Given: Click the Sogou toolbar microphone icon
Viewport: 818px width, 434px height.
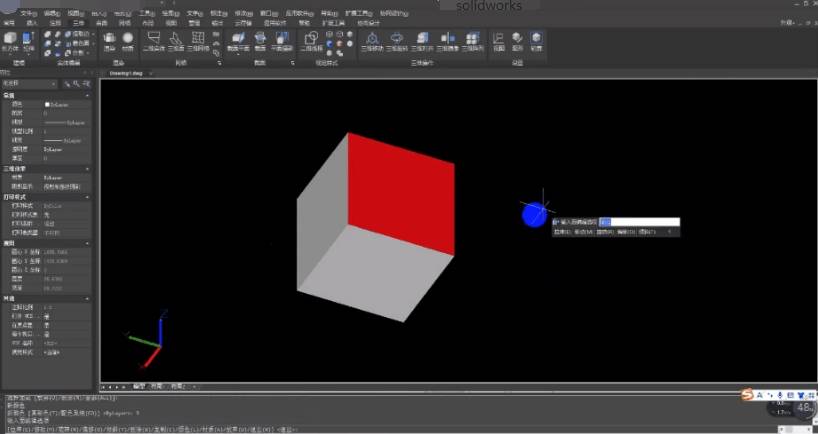Looking at the screenshot, I should point(780,395).
